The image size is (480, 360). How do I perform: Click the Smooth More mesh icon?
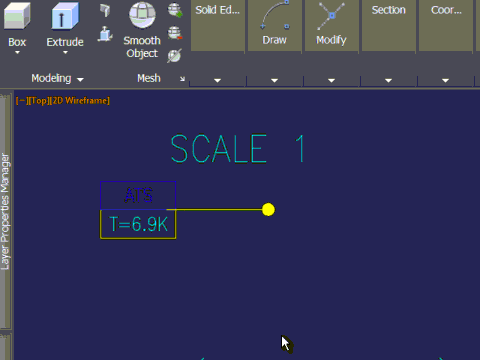(175, 10)
